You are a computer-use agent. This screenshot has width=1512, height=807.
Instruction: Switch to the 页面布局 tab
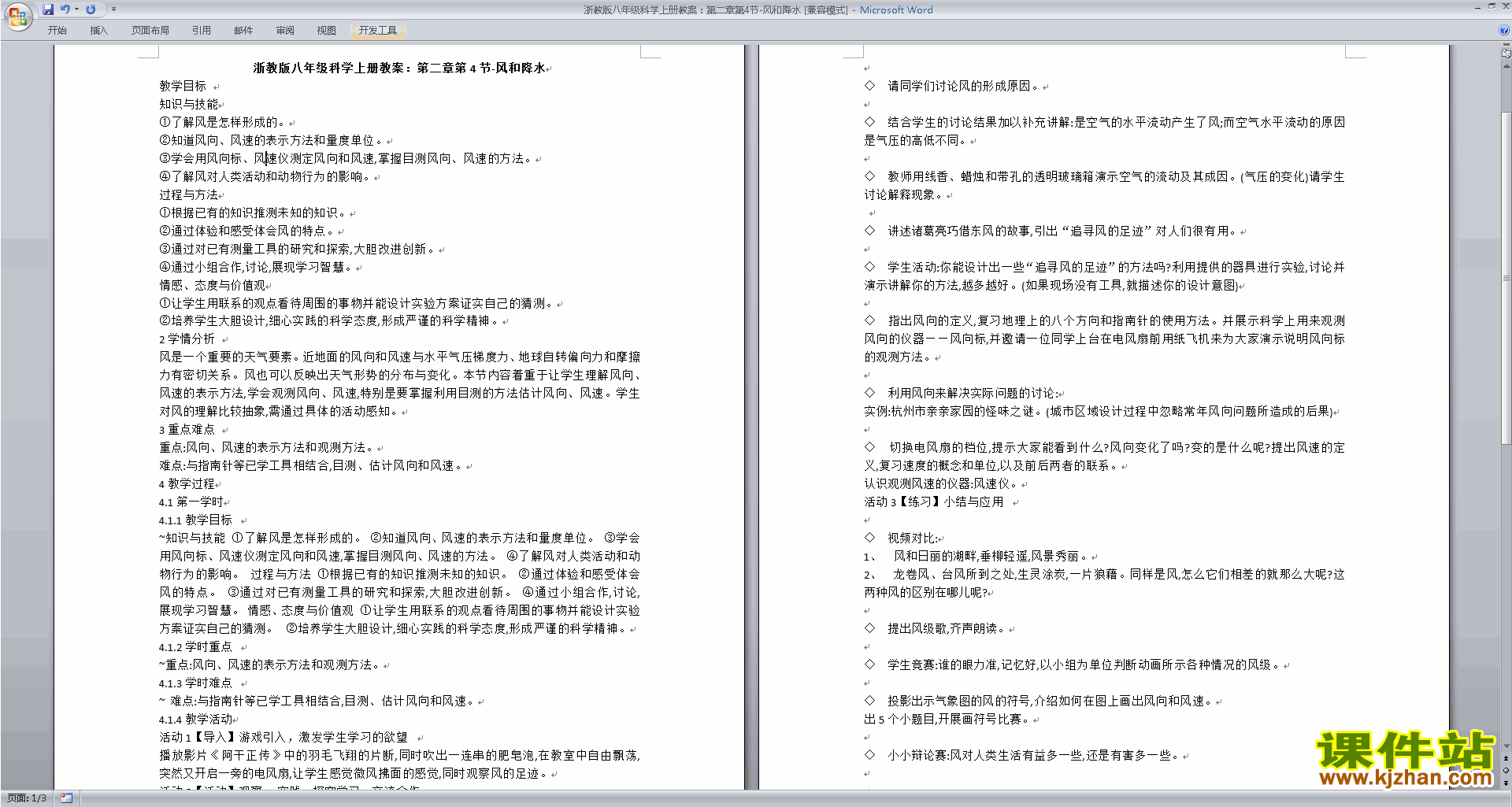pos(150,31)
